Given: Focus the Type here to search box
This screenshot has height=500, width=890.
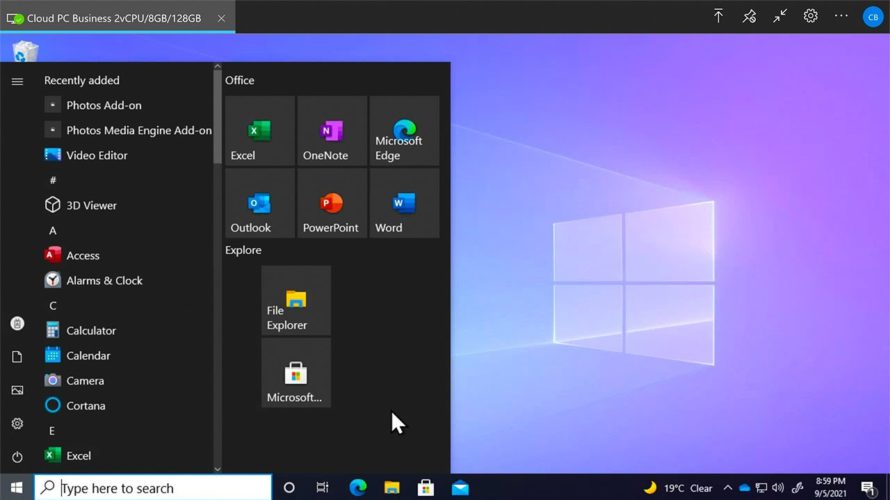Looking at the screenshot, I should coord(154,488).
